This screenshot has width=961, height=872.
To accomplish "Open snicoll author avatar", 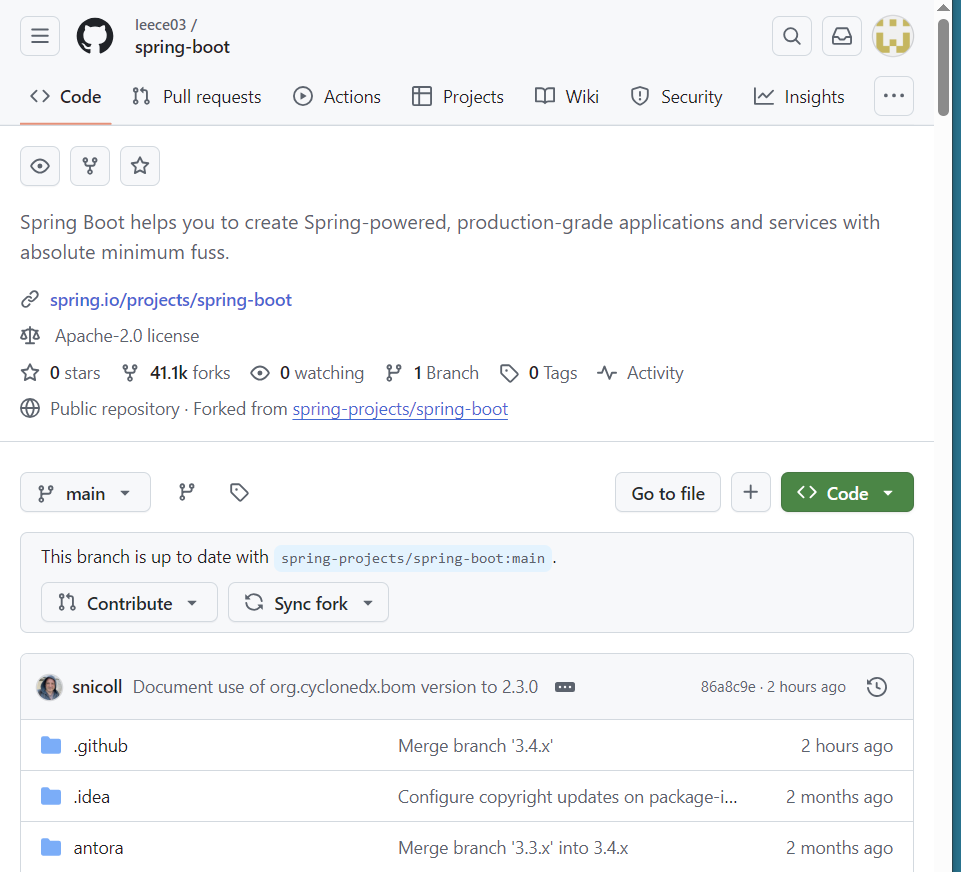I will [x=50, y=687].
